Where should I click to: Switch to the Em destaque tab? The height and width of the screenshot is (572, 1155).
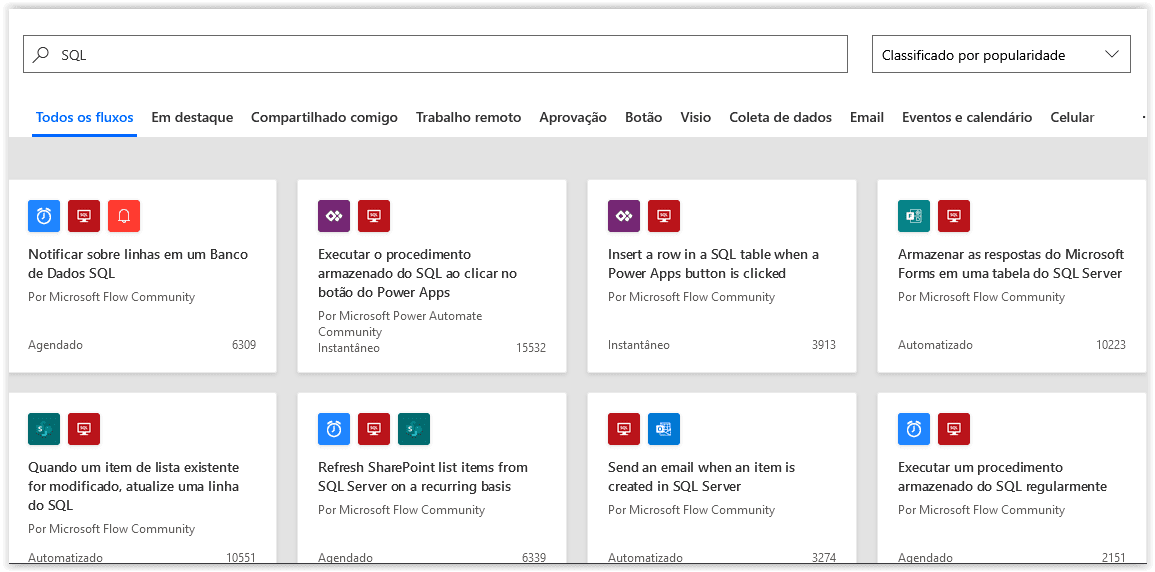tap(192, 117)
